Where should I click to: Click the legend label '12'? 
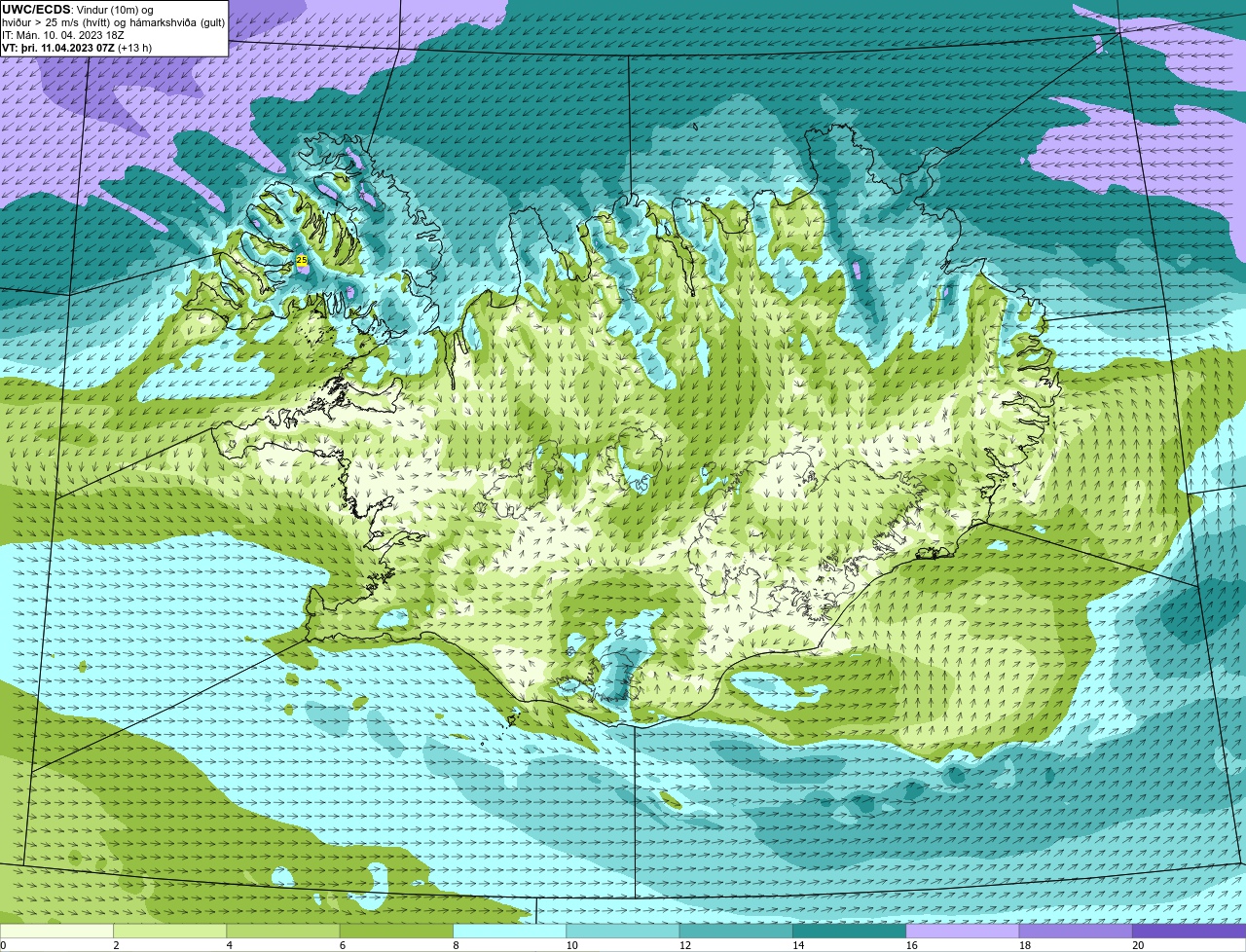(685, 945)
